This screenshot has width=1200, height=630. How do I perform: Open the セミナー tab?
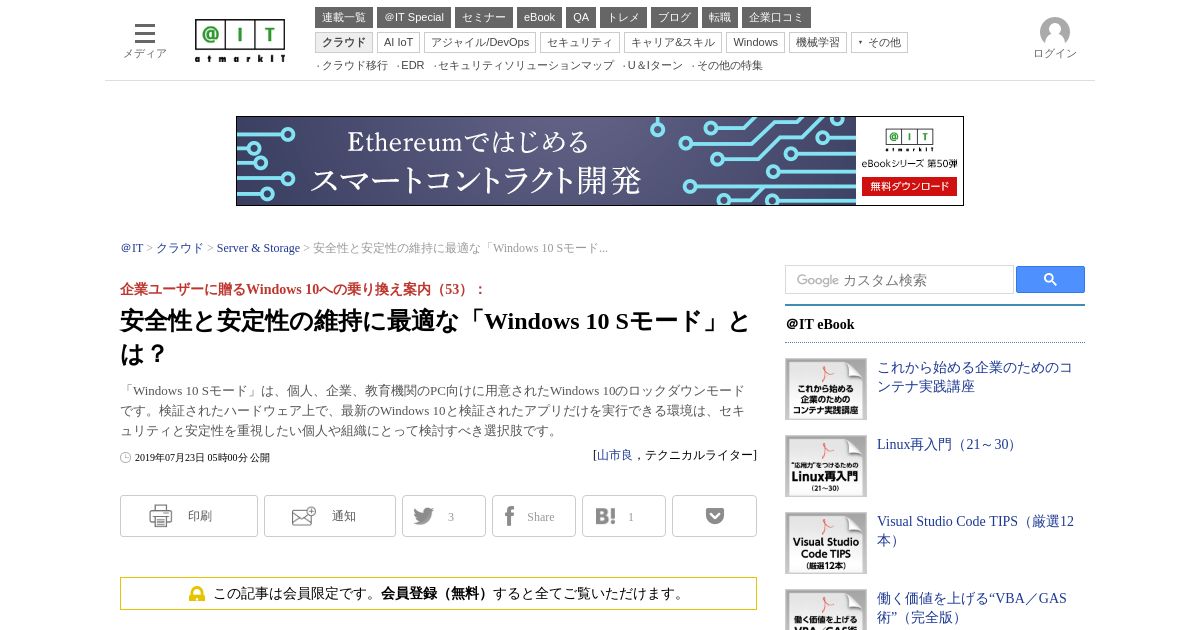click(484, 17)
